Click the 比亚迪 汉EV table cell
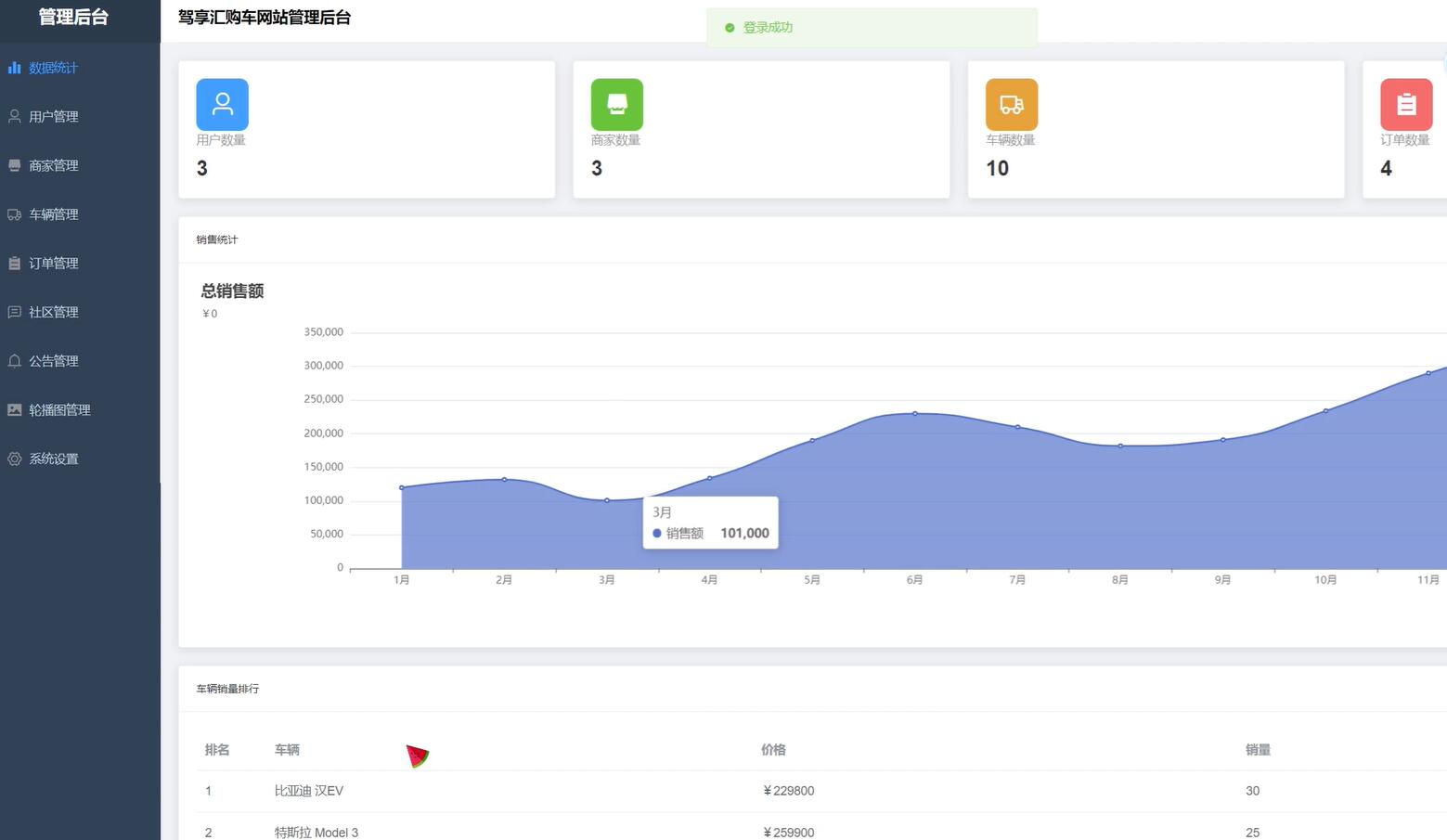The height and width of the screenshot is (840, 1447). tap(309, 791)
